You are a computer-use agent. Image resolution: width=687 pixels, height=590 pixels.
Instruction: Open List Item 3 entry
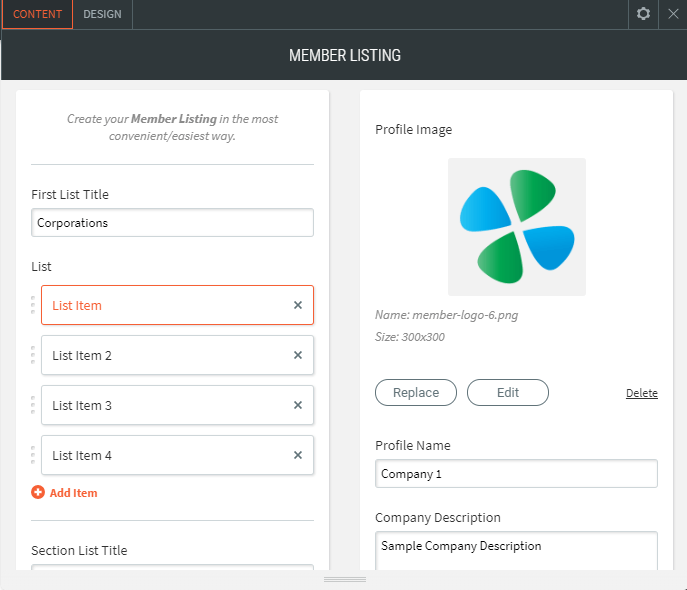[x=165, y=405]
